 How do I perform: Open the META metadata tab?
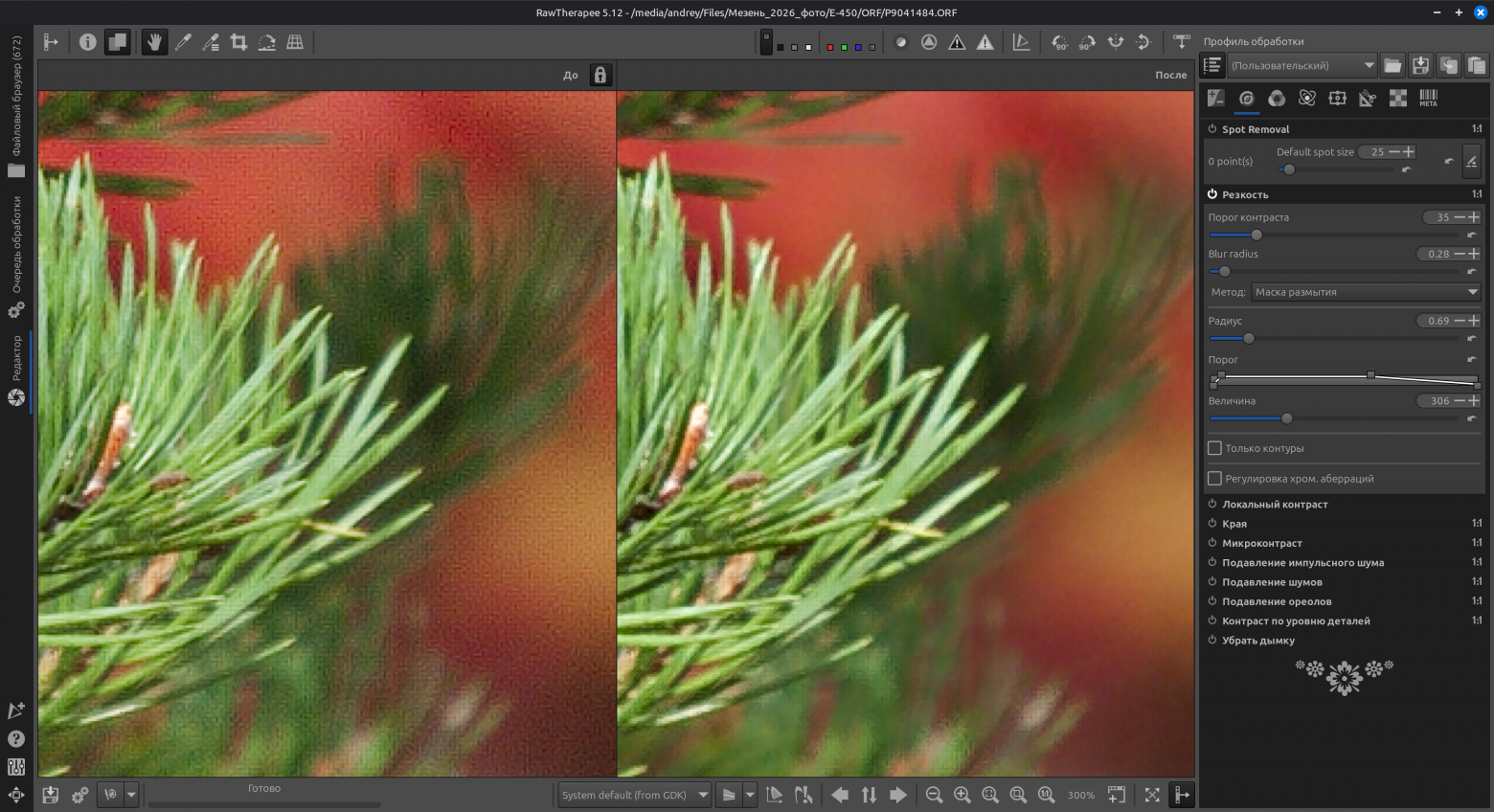(1428, 98)
